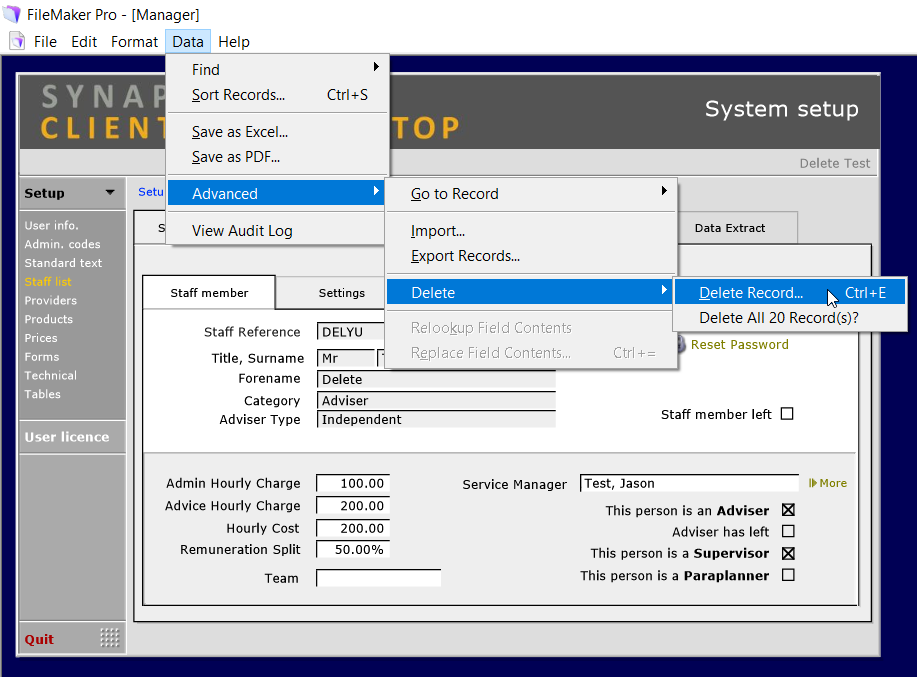This screenshot has height=677, width=917.
Task: Expand the Delete submenu
Action: (530, 292)
